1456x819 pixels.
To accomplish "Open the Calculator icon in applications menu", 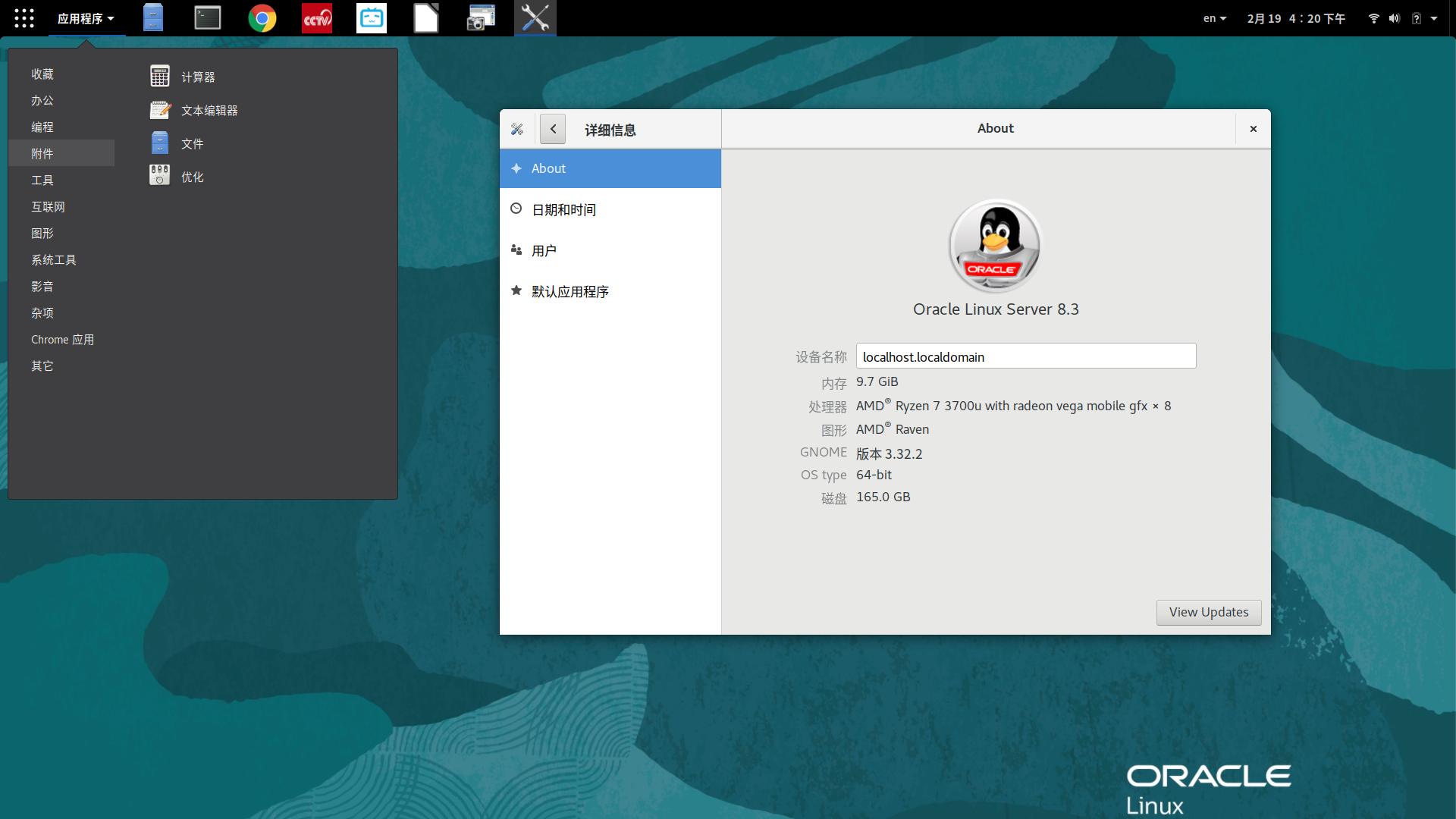I will coord(160,77).
